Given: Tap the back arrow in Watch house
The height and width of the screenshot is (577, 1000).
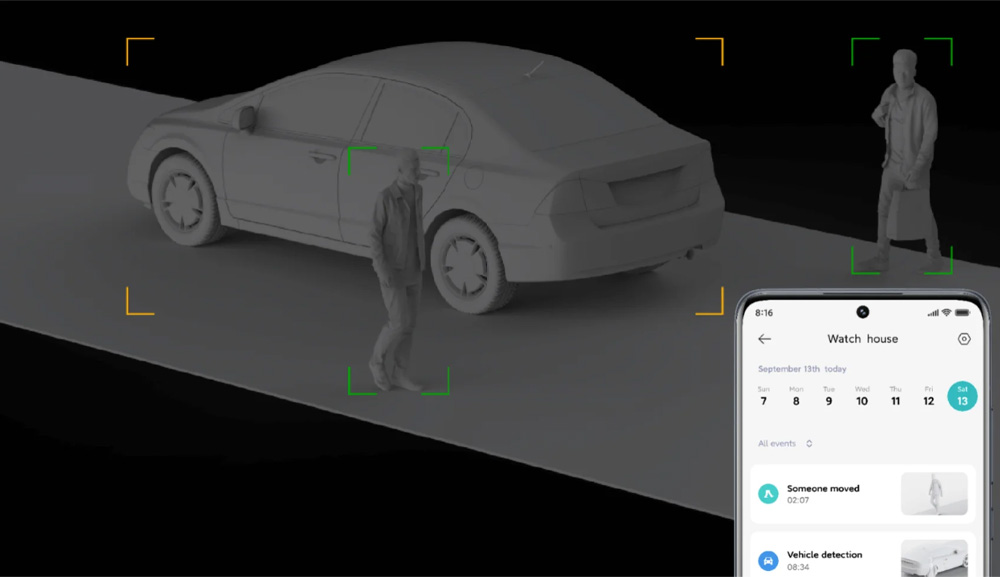Looking at the screenshot, I should point(765,339).
